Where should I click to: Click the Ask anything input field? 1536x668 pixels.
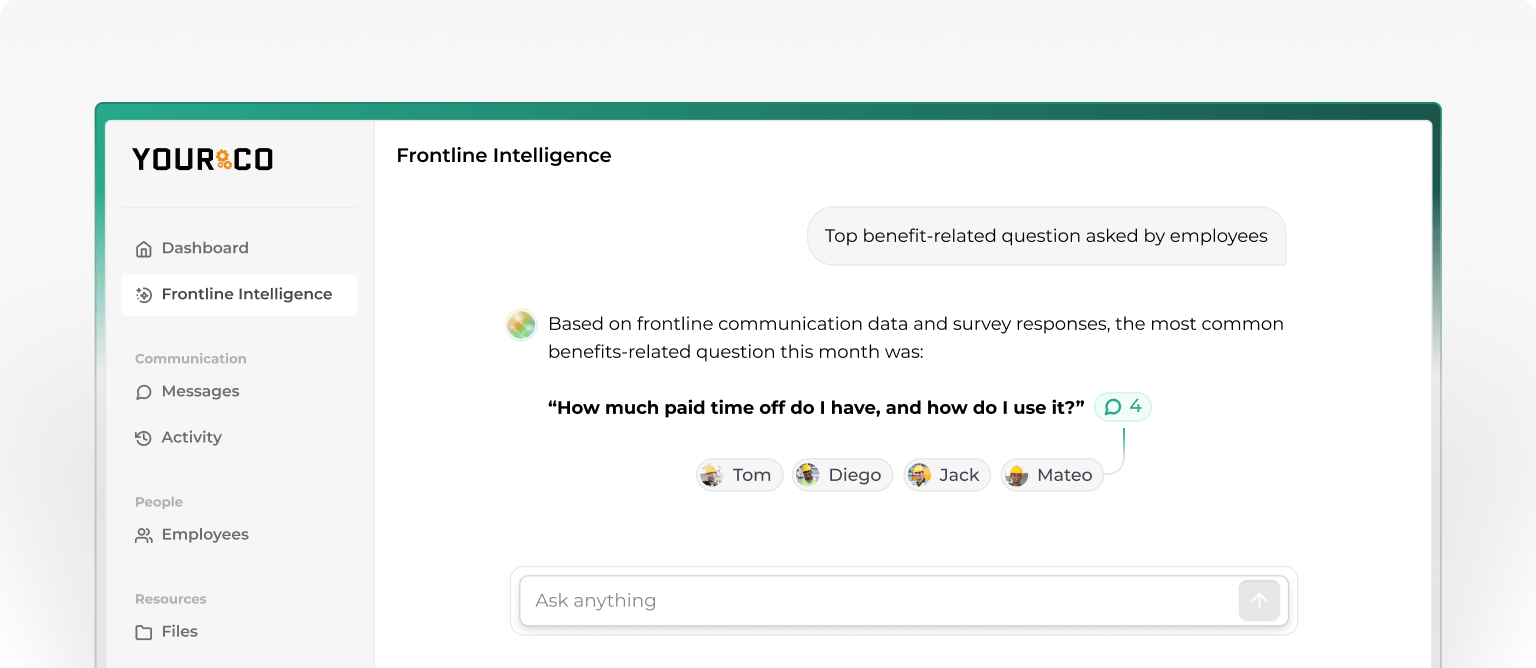click(880, 600)
